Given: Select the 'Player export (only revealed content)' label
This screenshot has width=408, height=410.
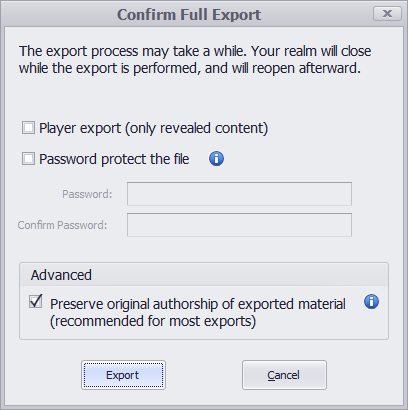Looking at the screenshot, I should coord(154,128).
